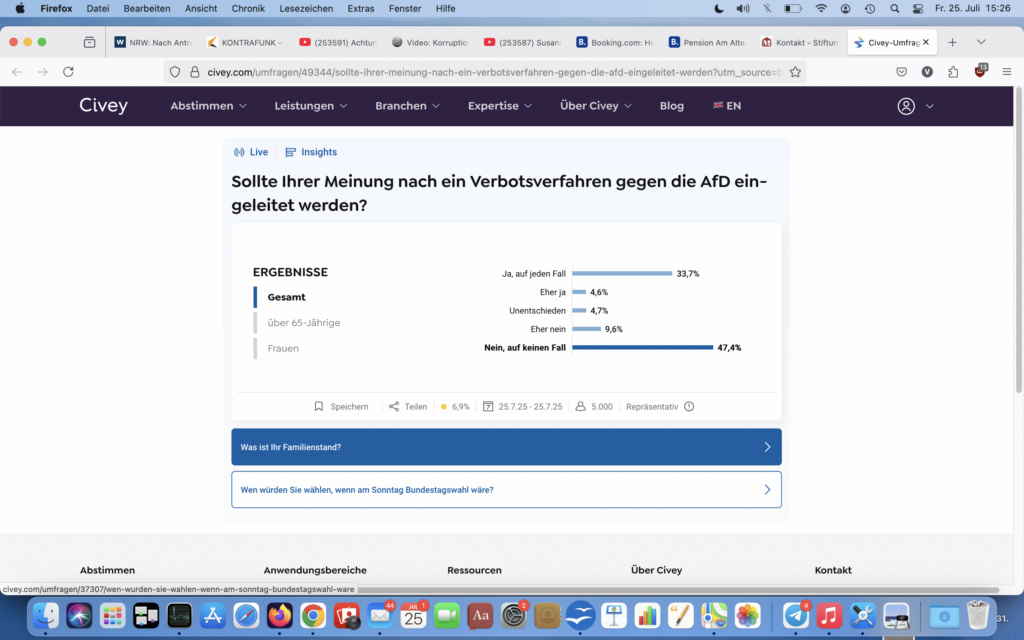Click the 47,4% Nein bar
The height and width of the screenshot is (640, 1024).
tap(642, 348)
